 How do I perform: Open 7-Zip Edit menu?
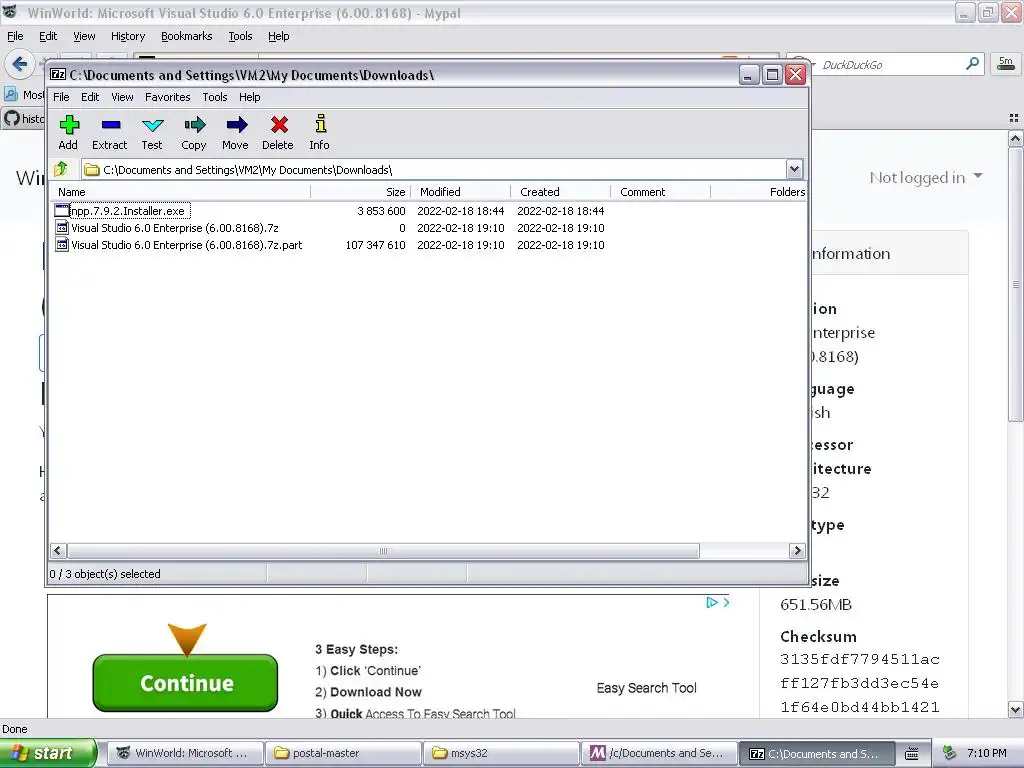pos(90,97)
